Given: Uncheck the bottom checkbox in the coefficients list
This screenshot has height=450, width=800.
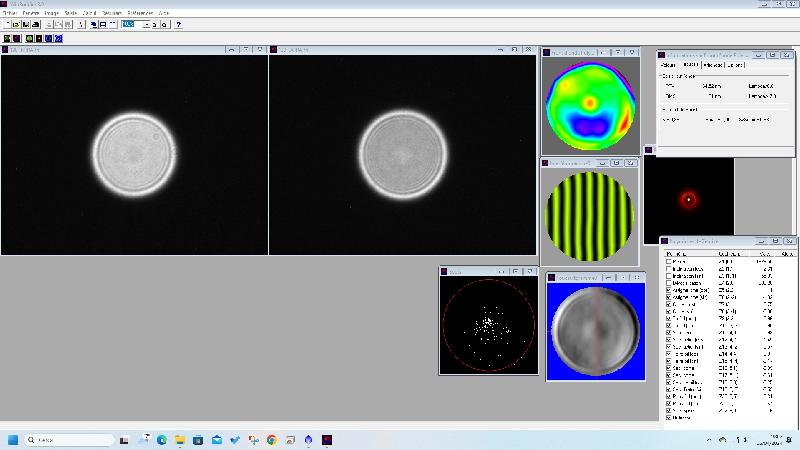Looking at the screenshot, I should [669, 418].
